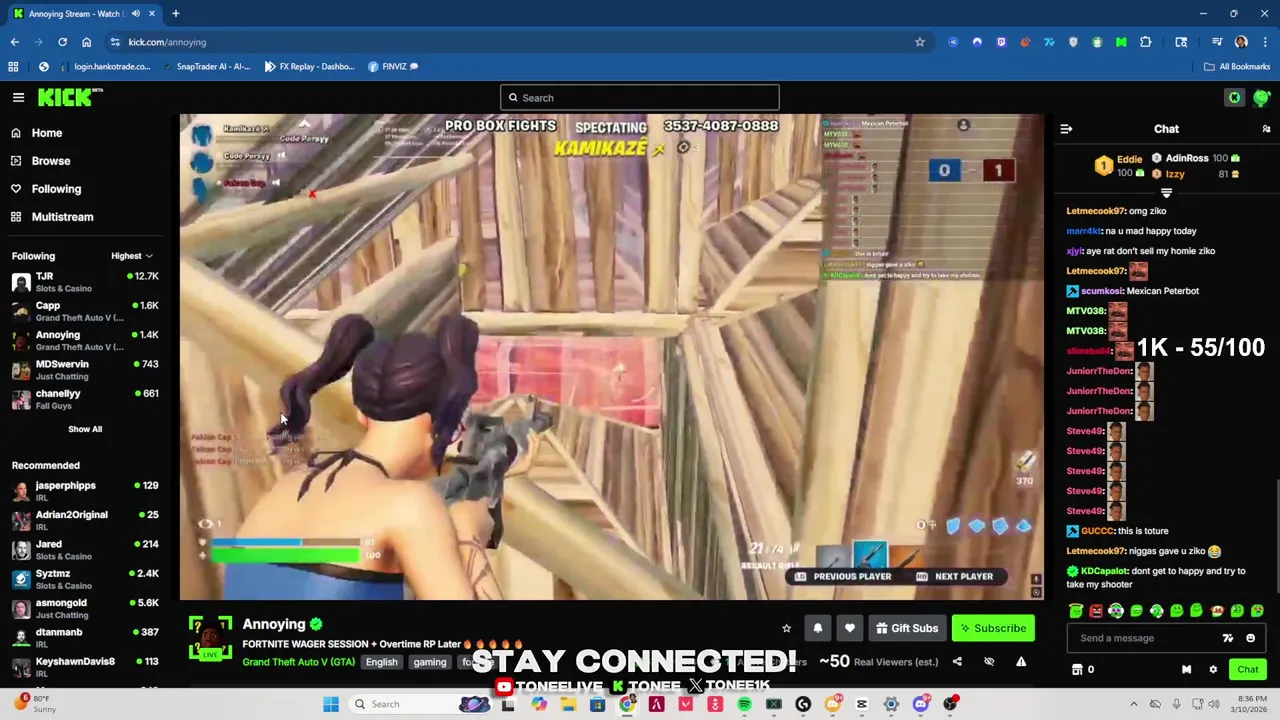Open a new Chrome tab
1280x720 pixels.
(x=175, y=14)
